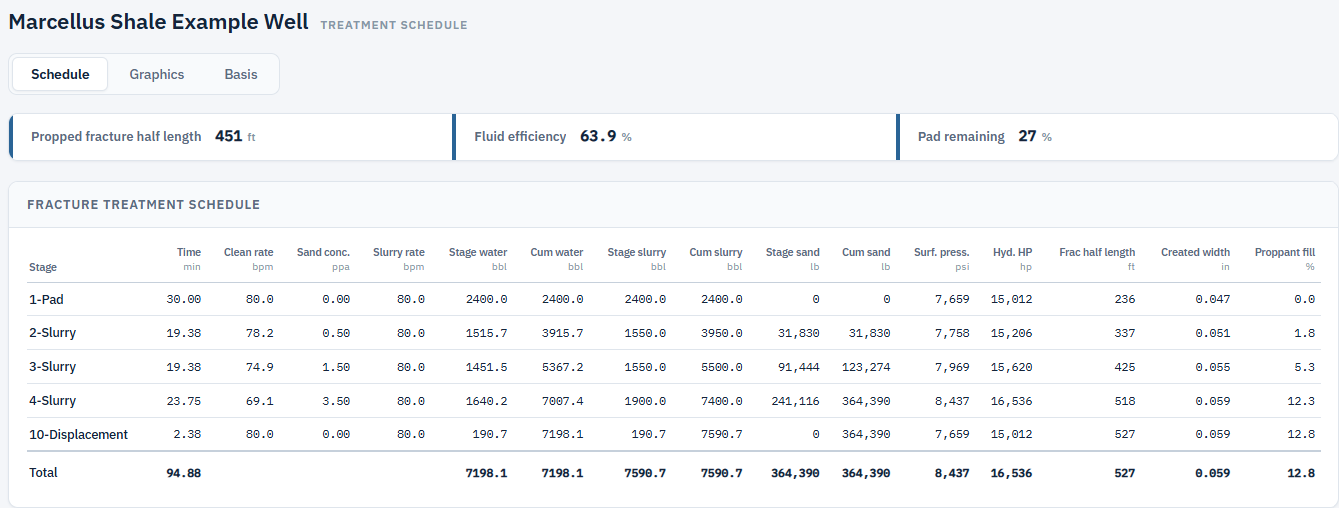Select the 1-Pad stage row label
1339x508 pixels.
click(x=46, y=299)
